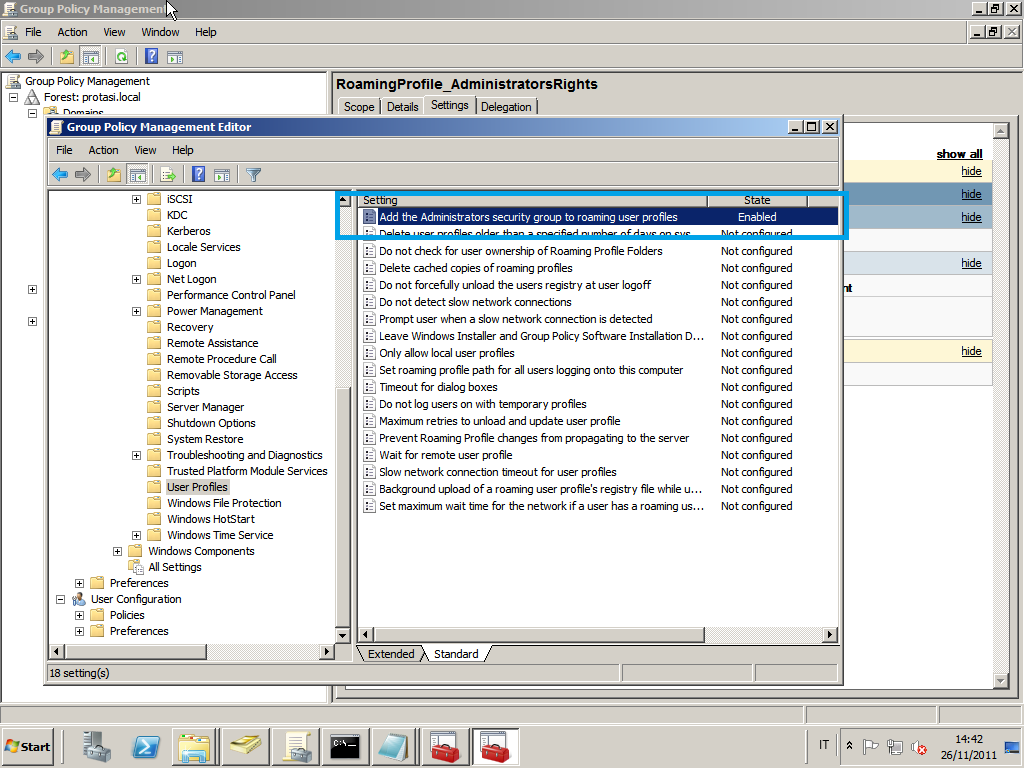This screenshot has height=768, width=1024.
Task: Open the Editor's View menu
Action: pyautogui.click(x=145, y=150)
